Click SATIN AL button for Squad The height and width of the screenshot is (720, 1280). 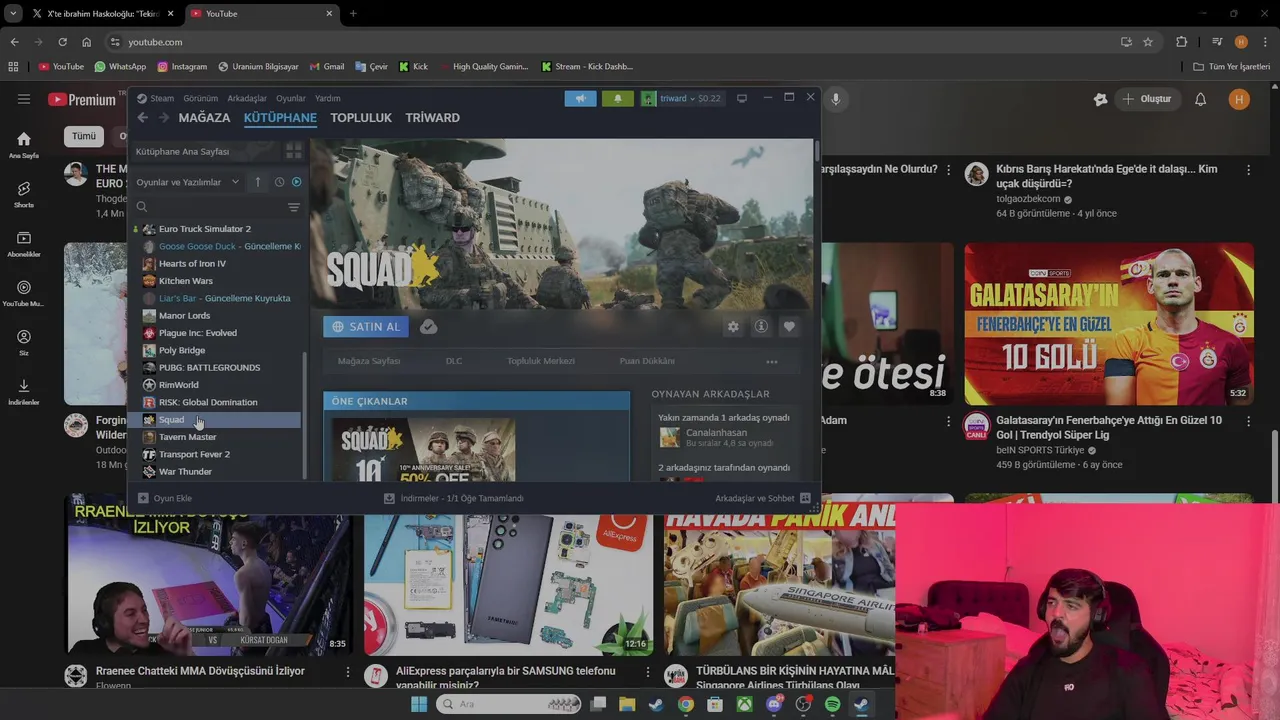366,327
